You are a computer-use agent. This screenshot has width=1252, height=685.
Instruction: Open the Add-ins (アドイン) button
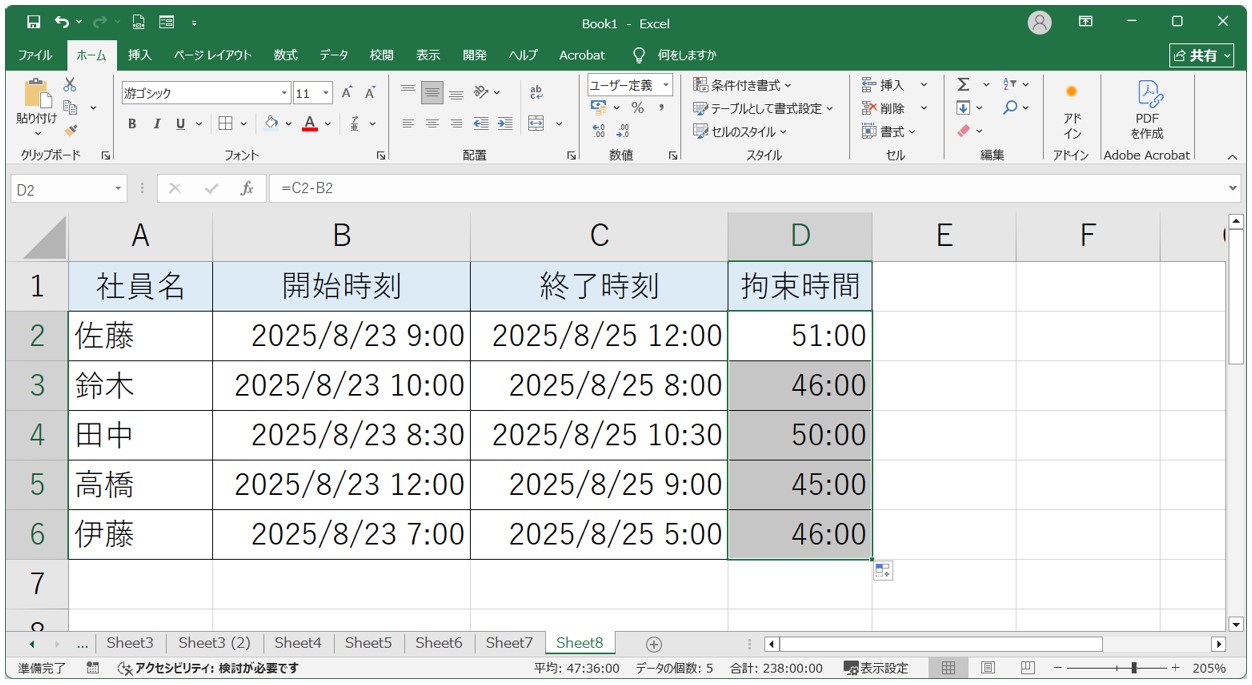tap(1072, 111)
